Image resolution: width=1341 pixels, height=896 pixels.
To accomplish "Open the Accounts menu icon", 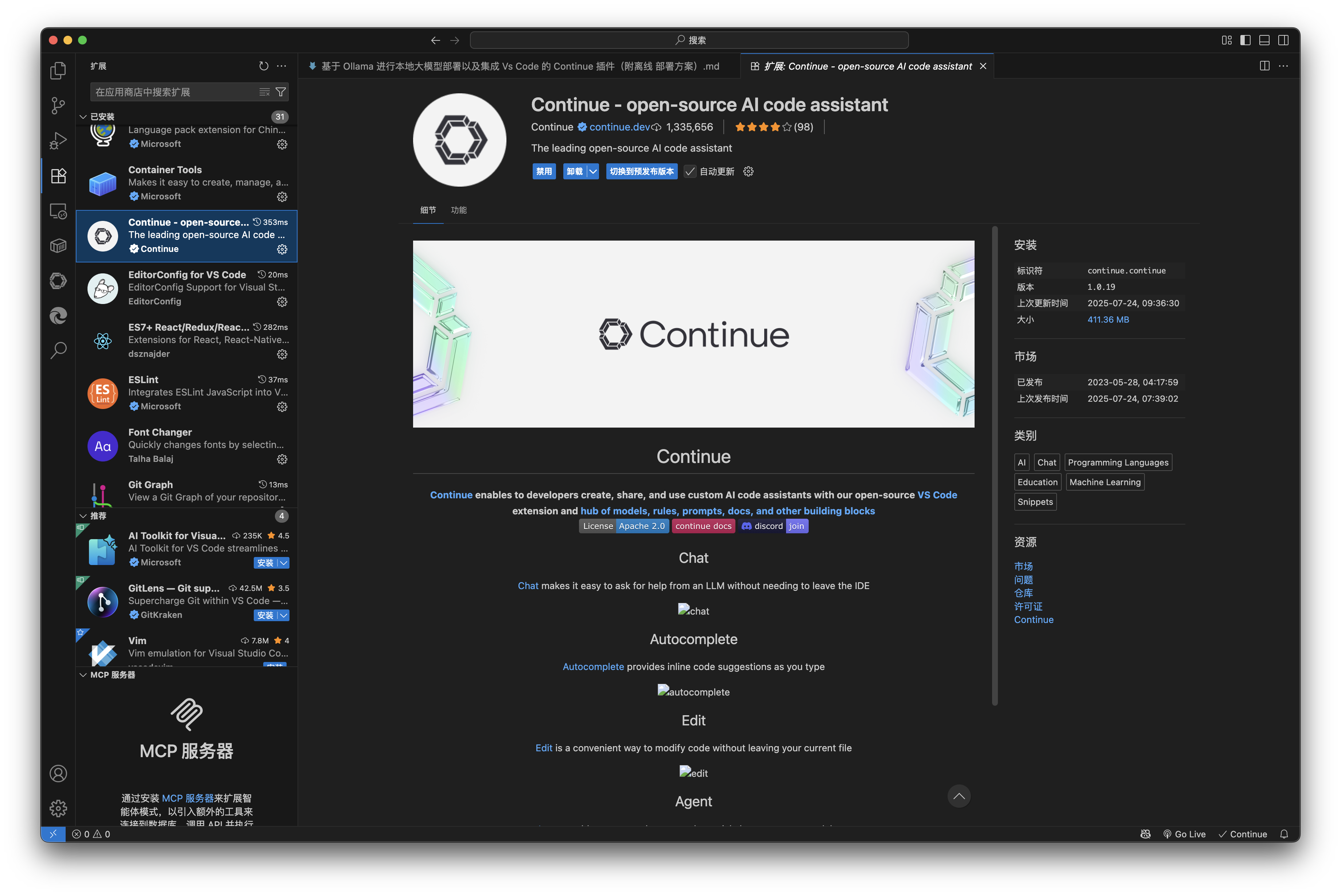I will pos(58,774).
